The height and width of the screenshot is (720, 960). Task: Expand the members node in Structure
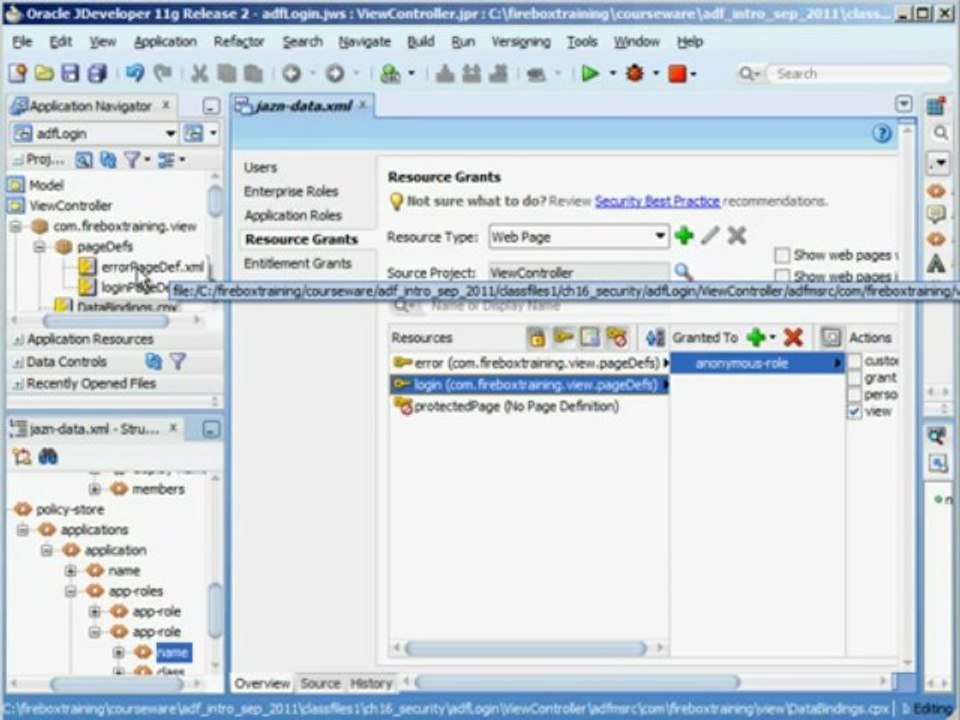coord(94,489)
